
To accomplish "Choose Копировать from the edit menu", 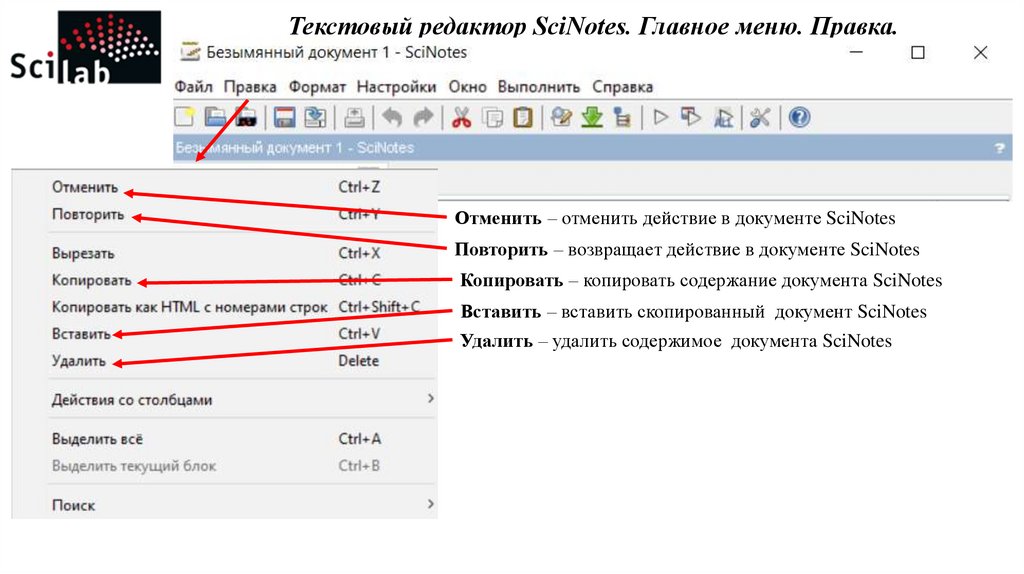I will [224, 280].
